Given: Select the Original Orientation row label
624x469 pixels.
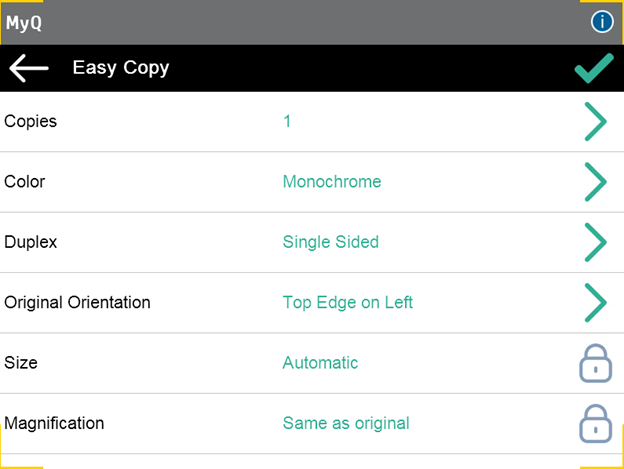Looking at the screenshot, I should pos(77,302).
